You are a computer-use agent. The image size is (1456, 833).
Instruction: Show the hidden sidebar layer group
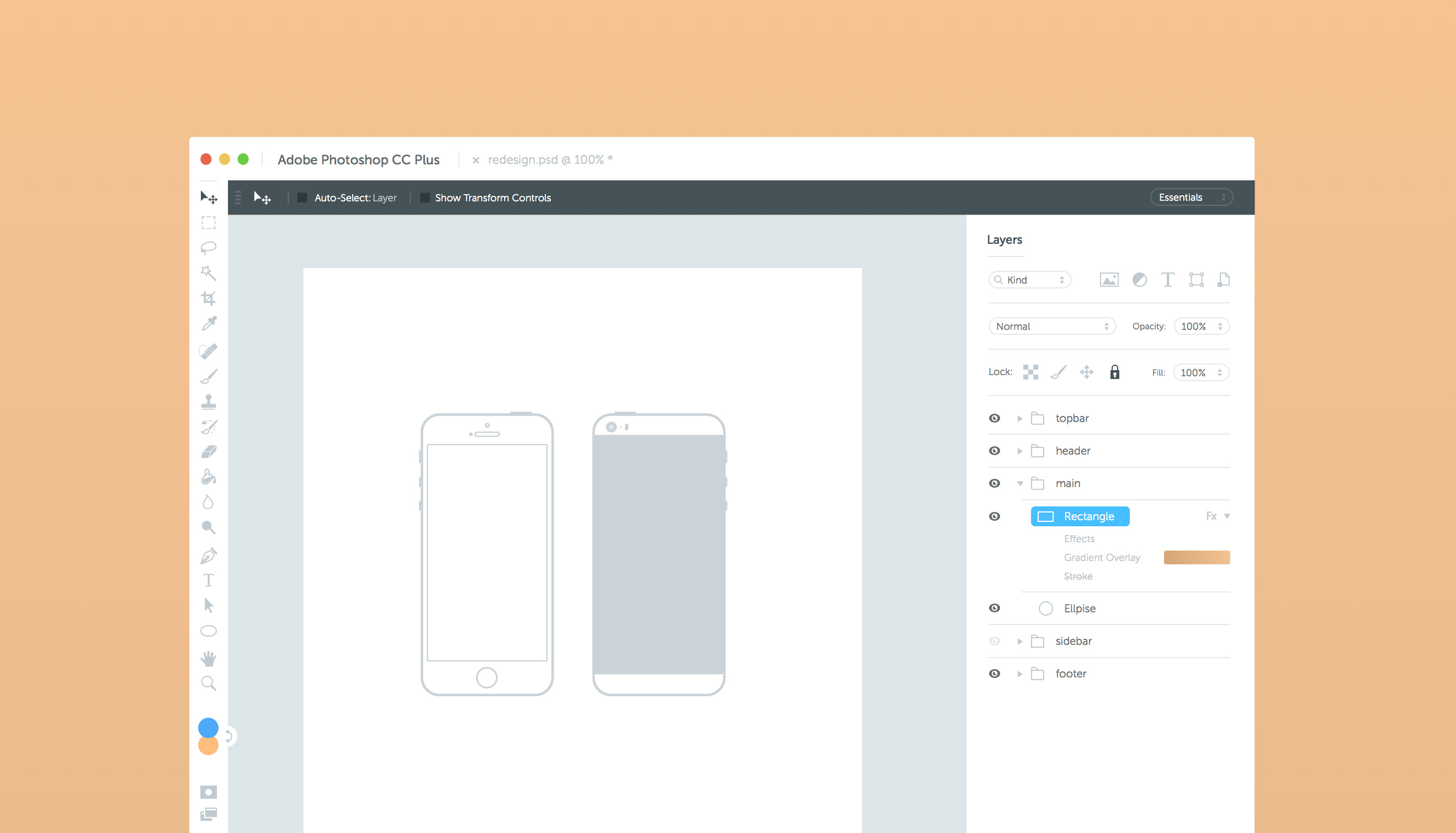(995, 642)
